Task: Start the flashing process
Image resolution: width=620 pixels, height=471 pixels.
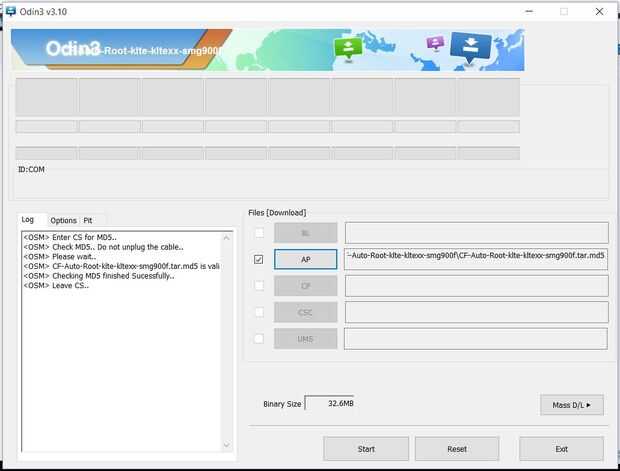Action: (x=366, y=449)
